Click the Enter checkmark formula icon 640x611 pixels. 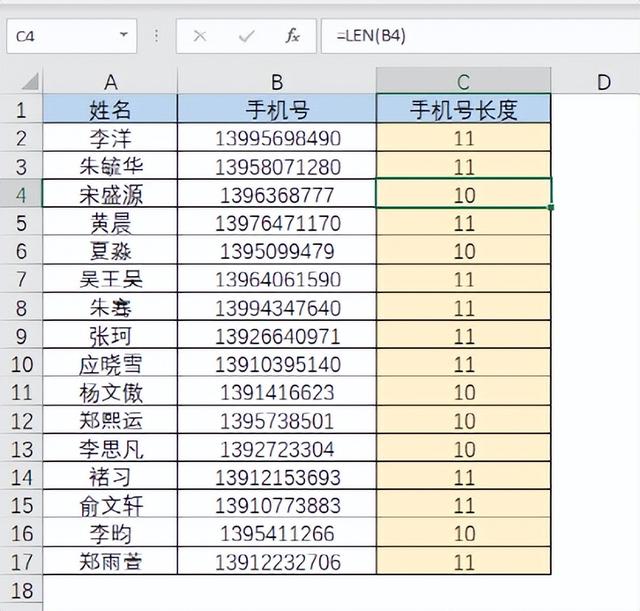coord(247,36)
